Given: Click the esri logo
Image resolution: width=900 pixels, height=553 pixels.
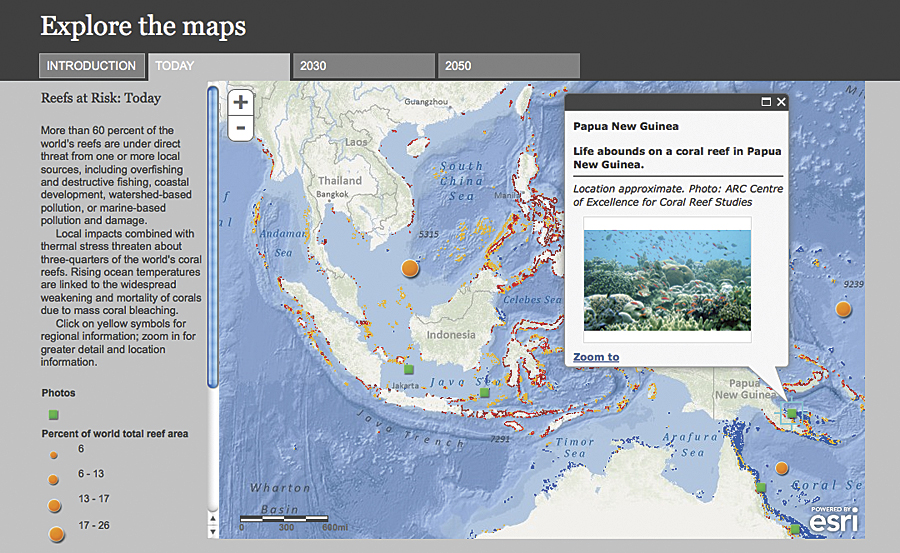Looking at the screenshot, I should point(834,520).
